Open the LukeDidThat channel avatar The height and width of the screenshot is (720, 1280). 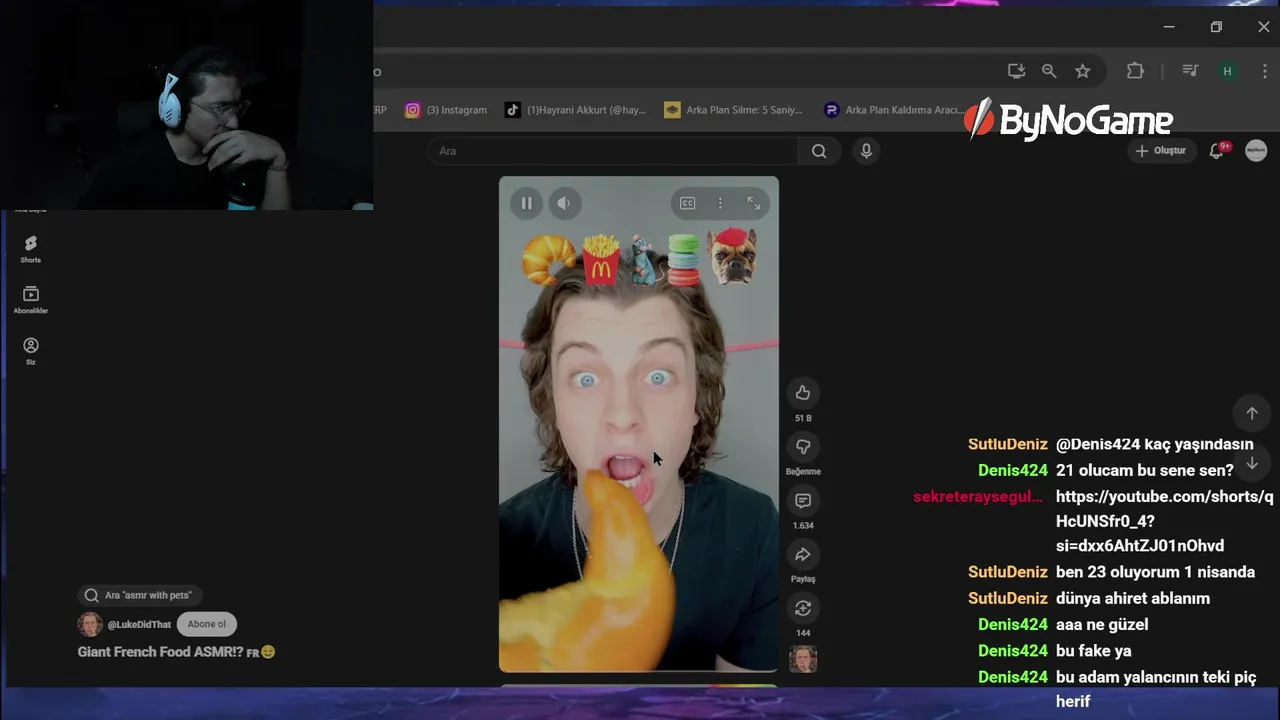[x=90, y=624]
